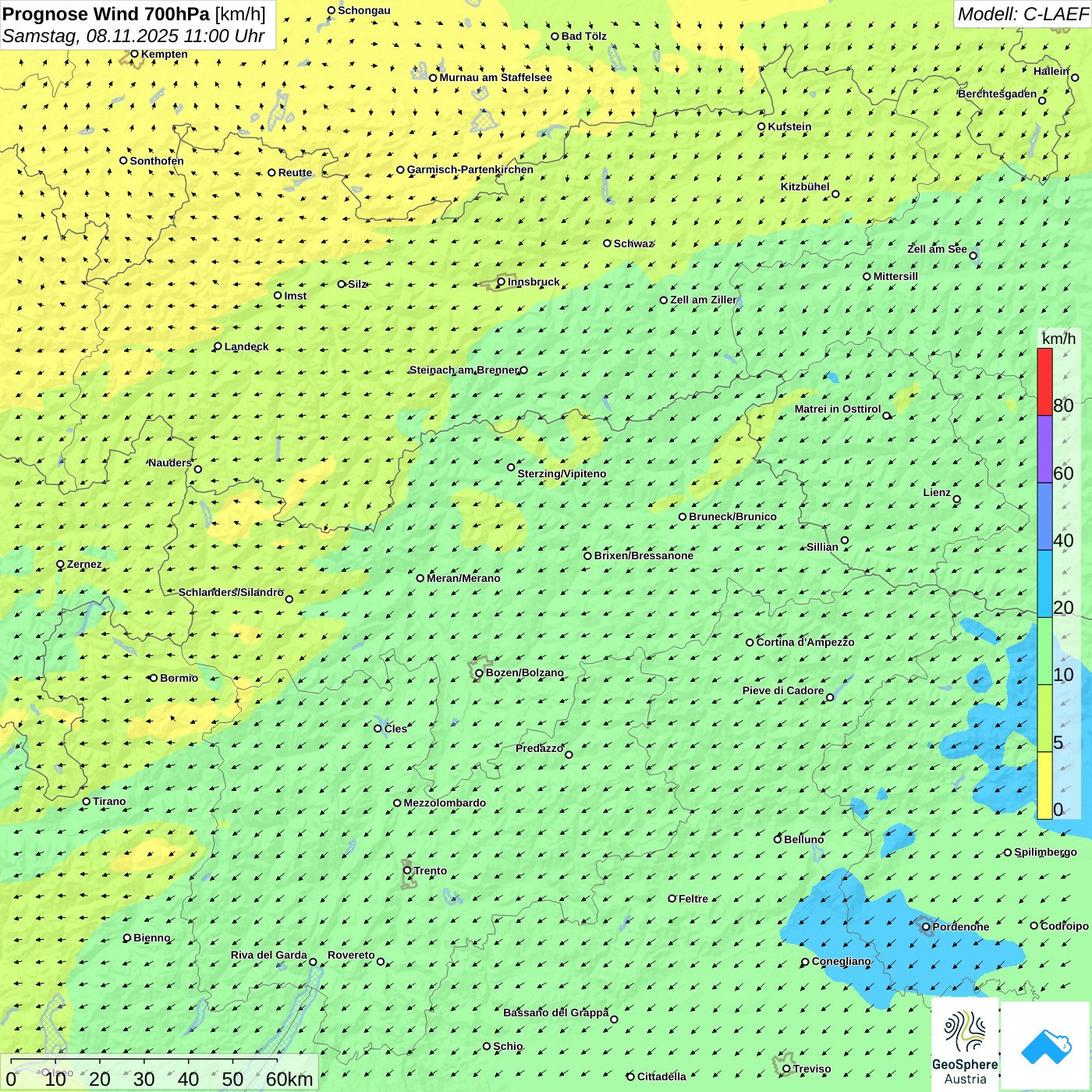Click the 'Modell: C-LAEF' label
The image size is (1092, 1092).
(1023, 14)
